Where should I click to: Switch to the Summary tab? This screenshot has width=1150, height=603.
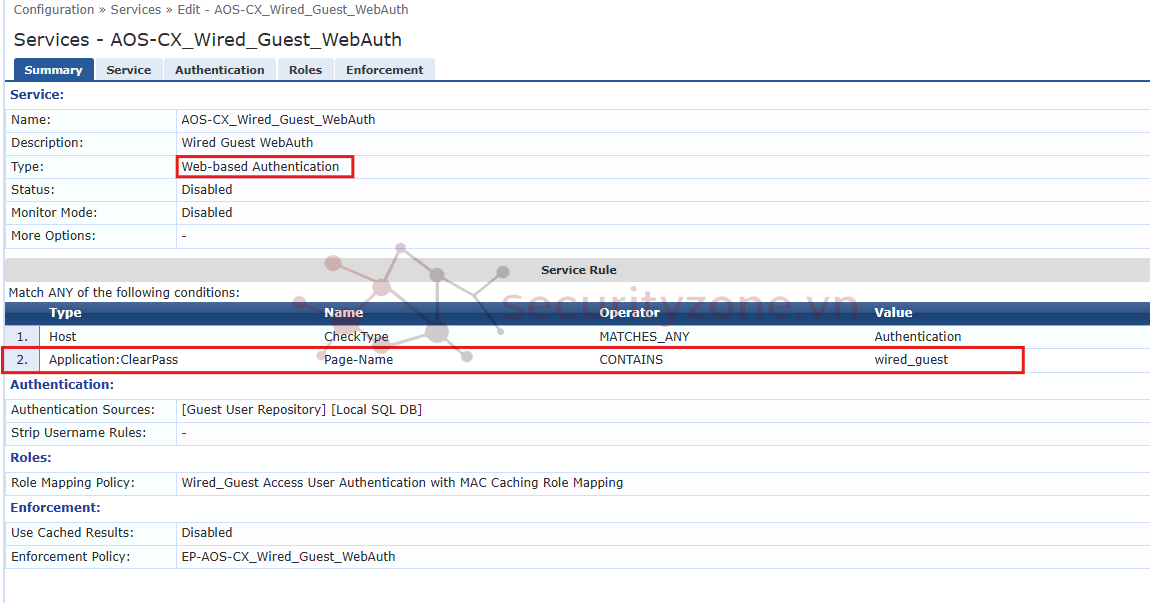coord(53,70)
